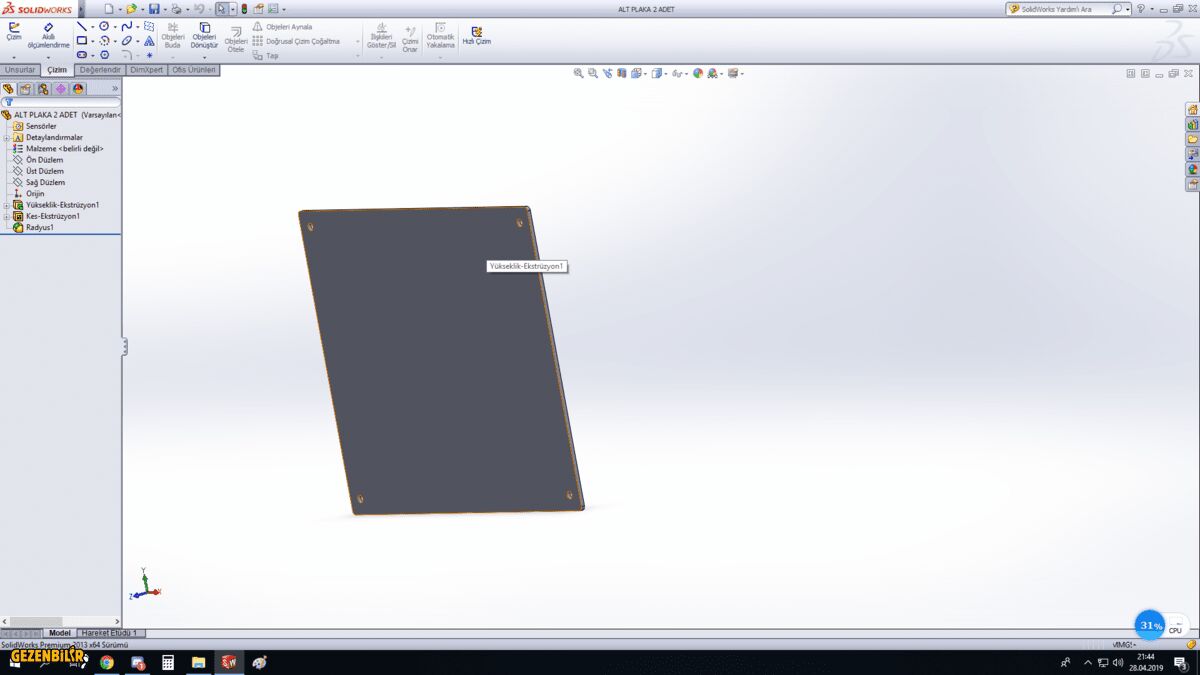Open the Değerlendir tab
1200x675 pixels.
point(100,70)
